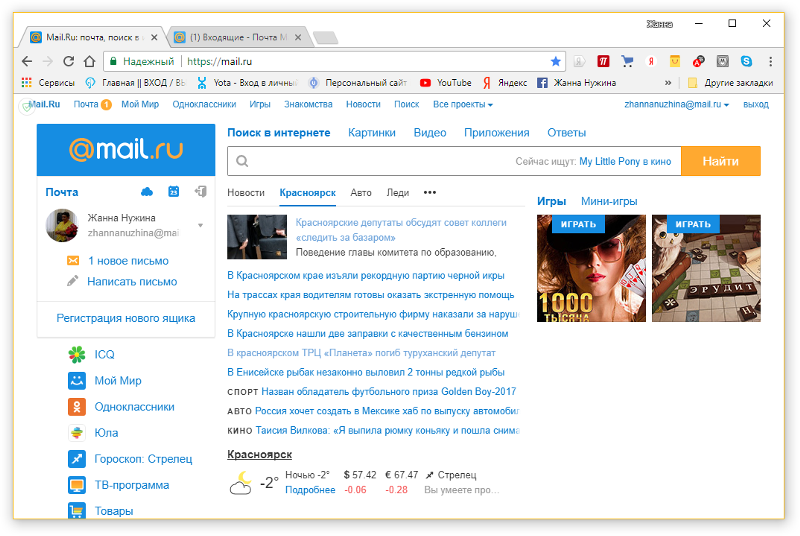Select the Леди news tab

pos(397,193)
